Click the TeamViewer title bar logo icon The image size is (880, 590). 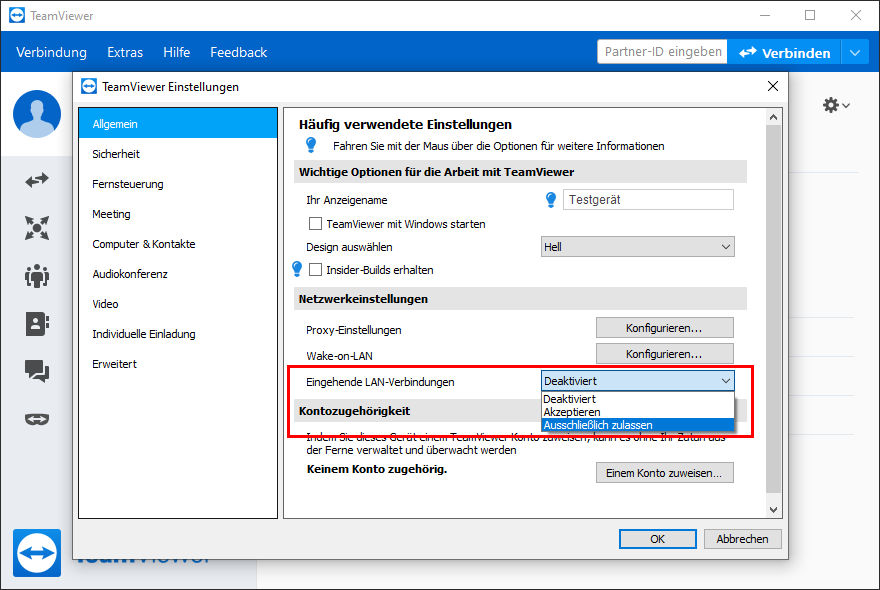click(x=17, y=15)
